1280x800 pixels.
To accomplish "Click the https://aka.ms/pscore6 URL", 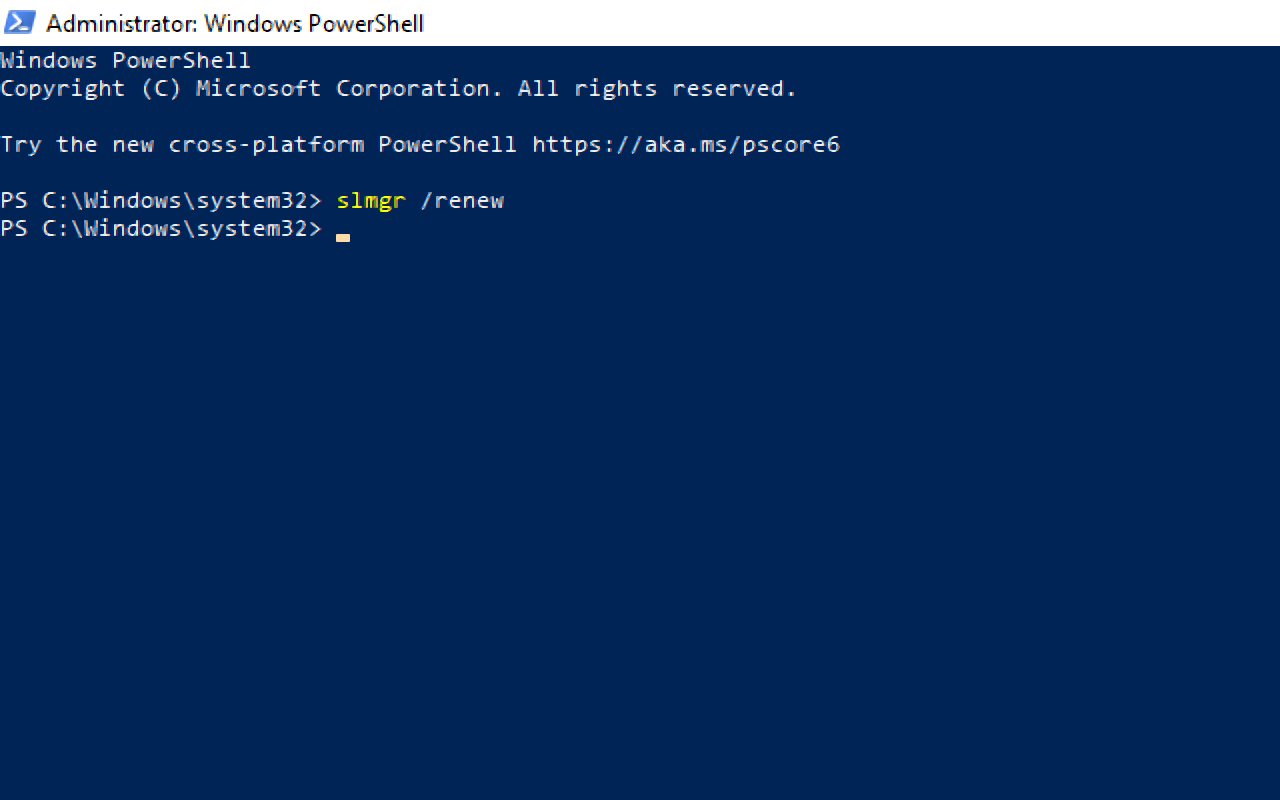I will point(685,145).
